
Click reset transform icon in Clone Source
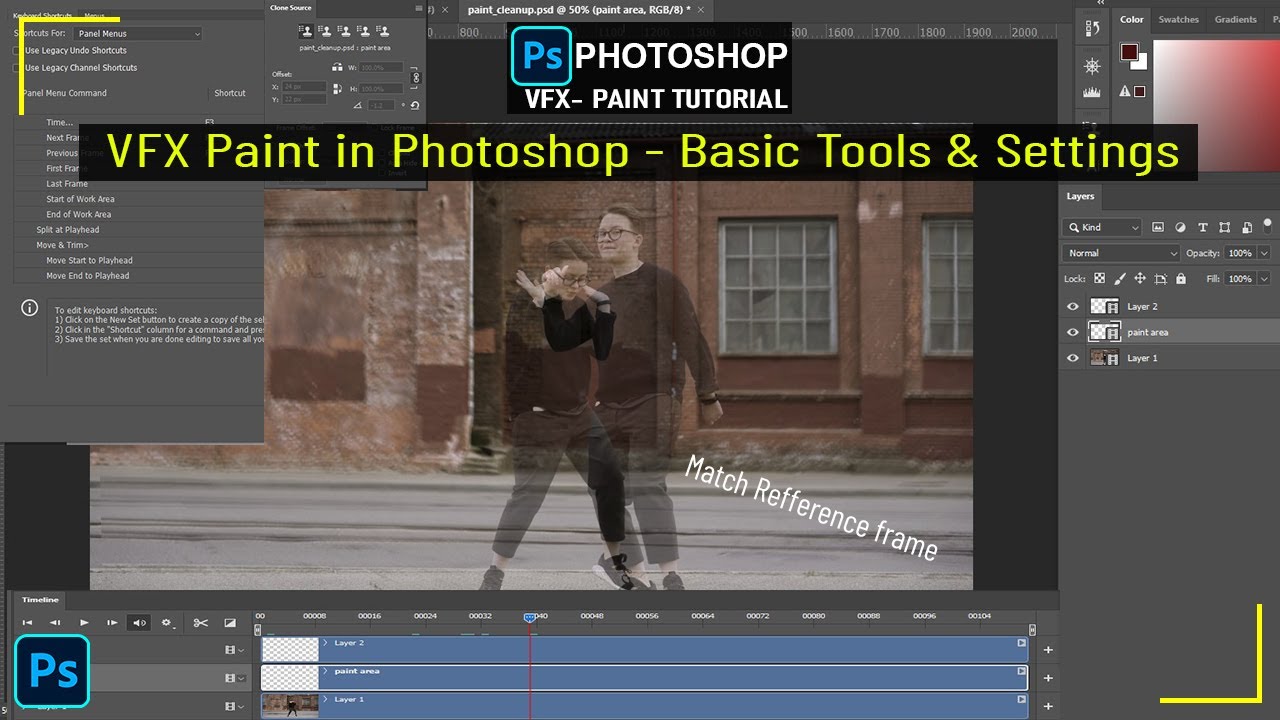[414, 105]
